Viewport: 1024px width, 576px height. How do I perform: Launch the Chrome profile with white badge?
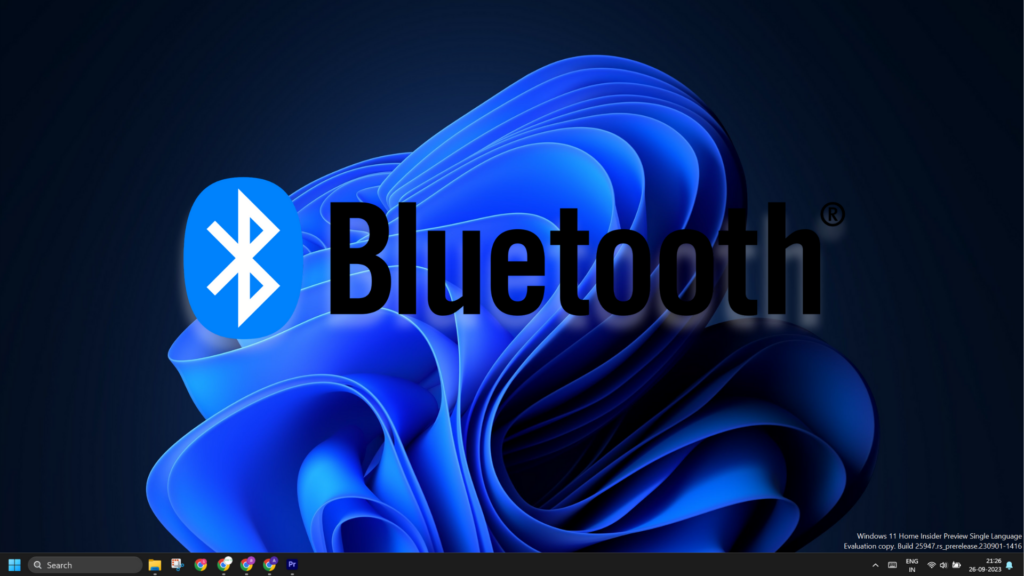223,564
